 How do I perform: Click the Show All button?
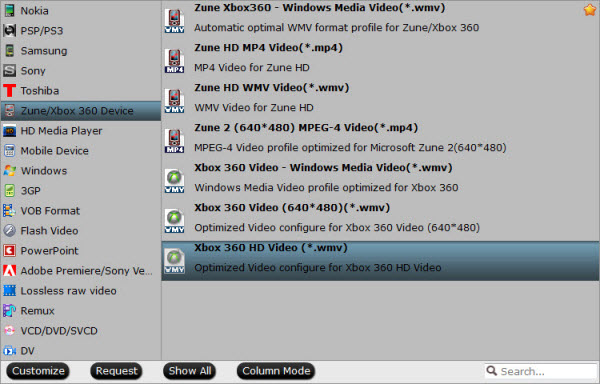[x=190, y=371]
